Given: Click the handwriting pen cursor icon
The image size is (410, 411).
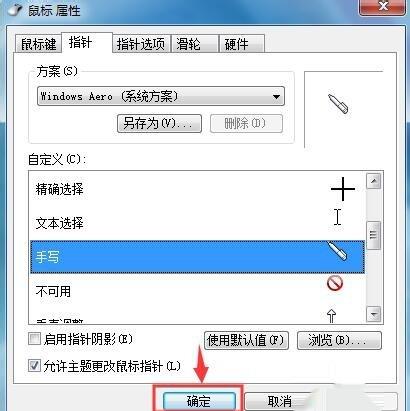Looking at the screenshot, I should 337,251.
